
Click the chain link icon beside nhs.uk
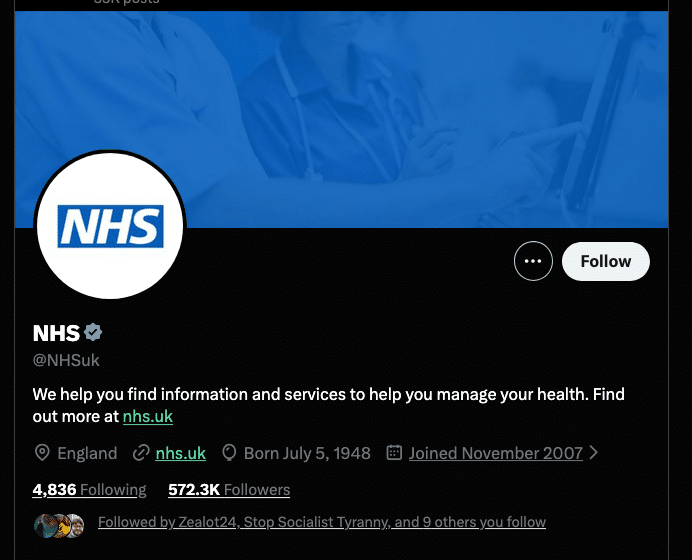pos(141,453)
